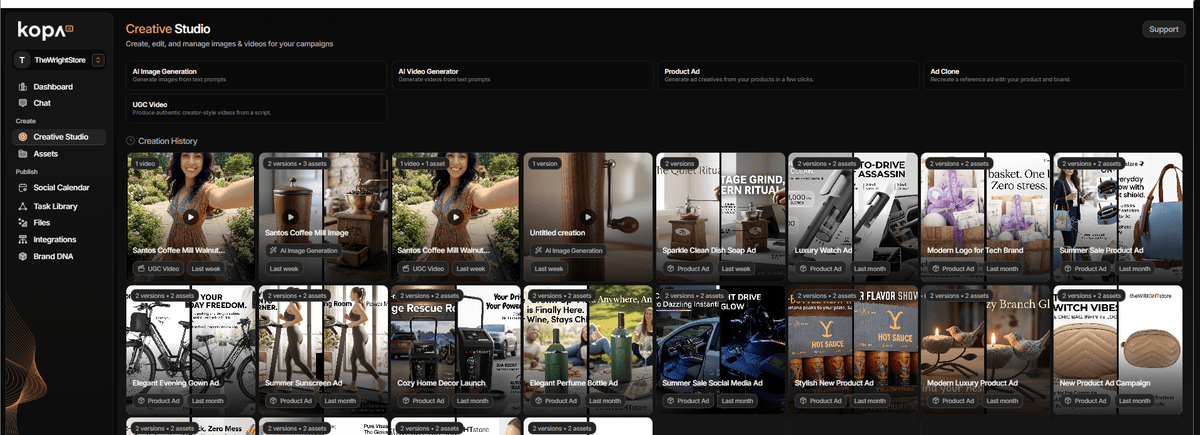Click the Support button
The image size is (1200, 435).
click(x=1163, y=29)
